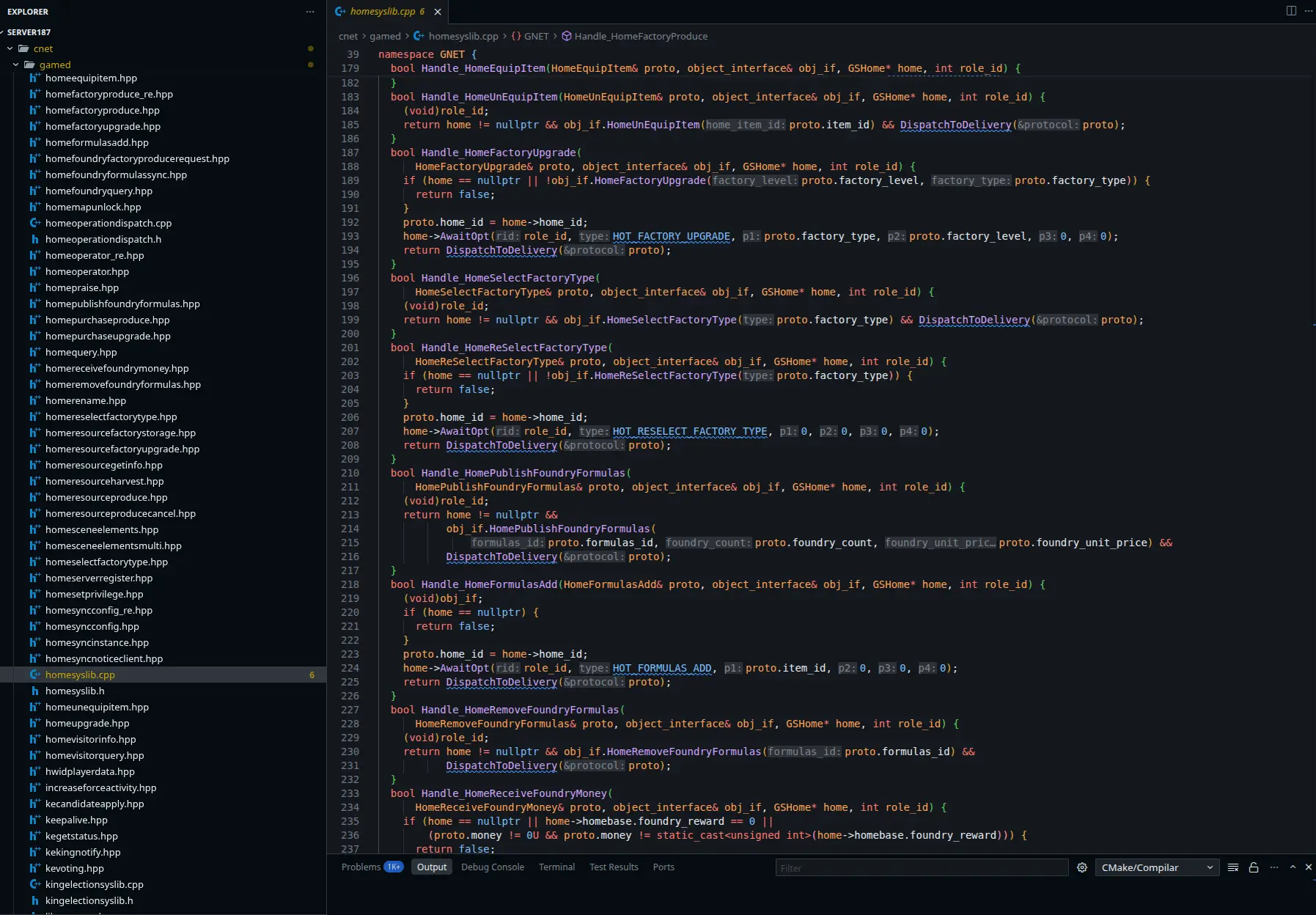
Task: Open homeoperationdispatch.cpp file
Action: click(x=109, y=223)
